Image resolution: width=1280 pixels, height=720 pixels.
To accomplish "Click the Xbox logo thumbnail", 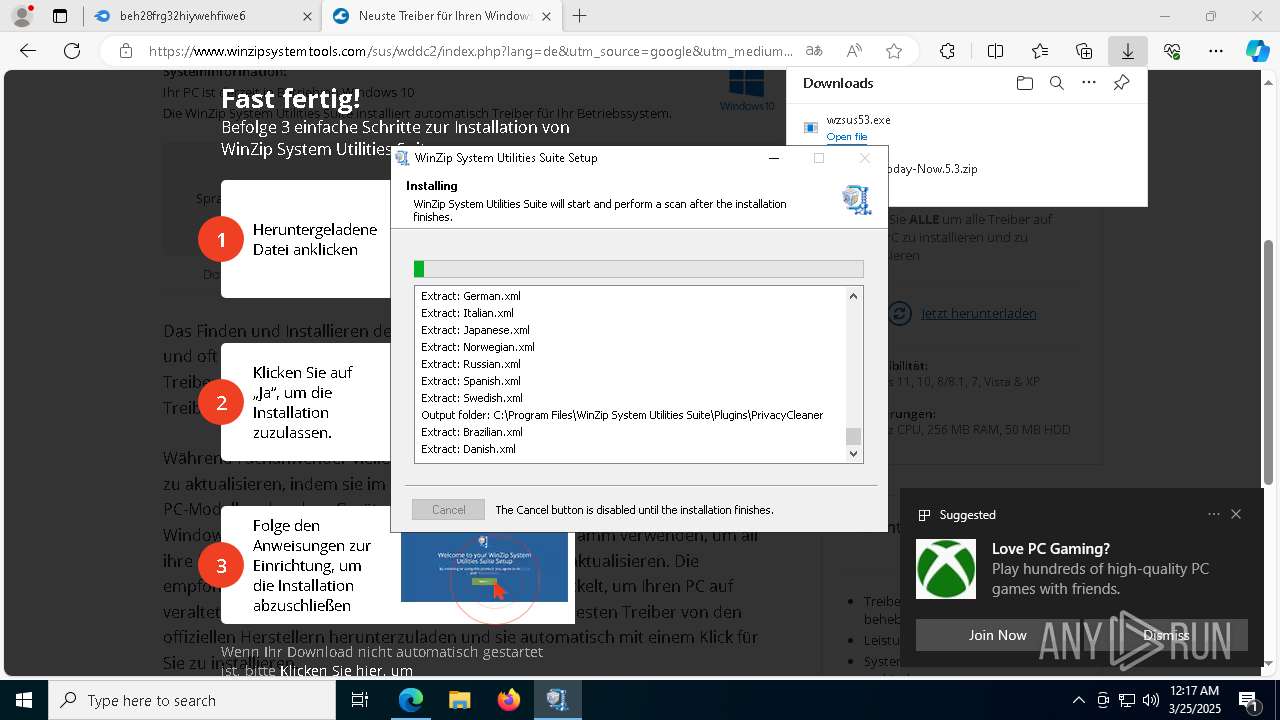I will (946, 569).
